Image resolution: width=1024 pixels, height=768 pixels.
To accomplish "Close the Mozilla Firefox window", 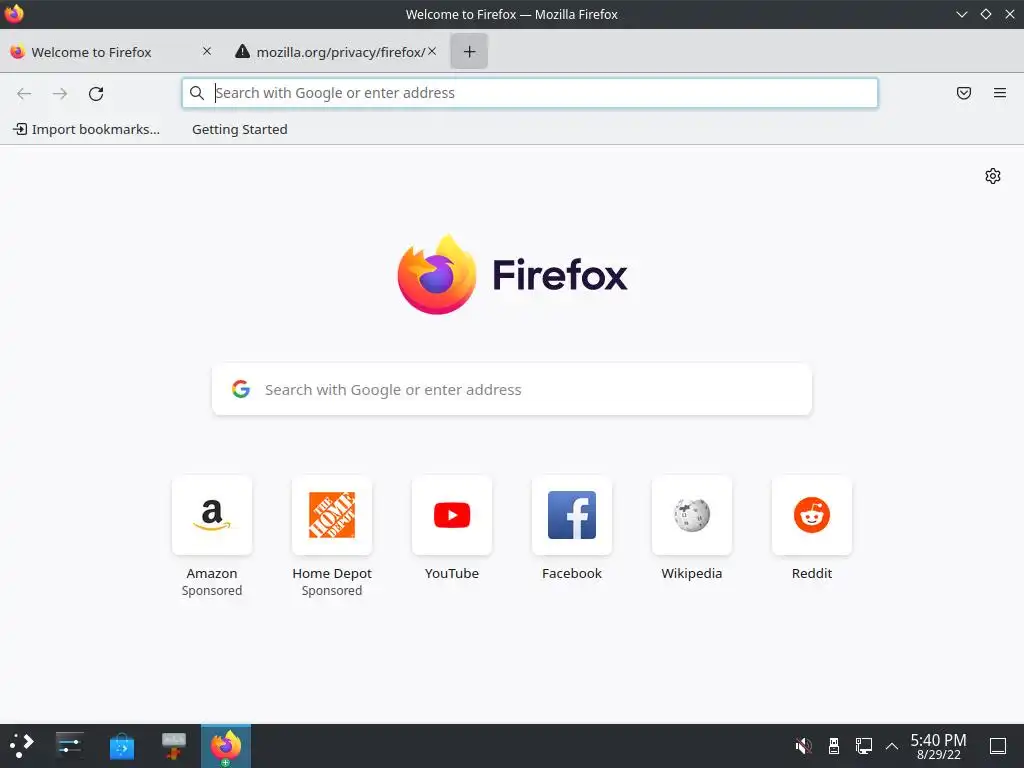I will pos(1010,14).
